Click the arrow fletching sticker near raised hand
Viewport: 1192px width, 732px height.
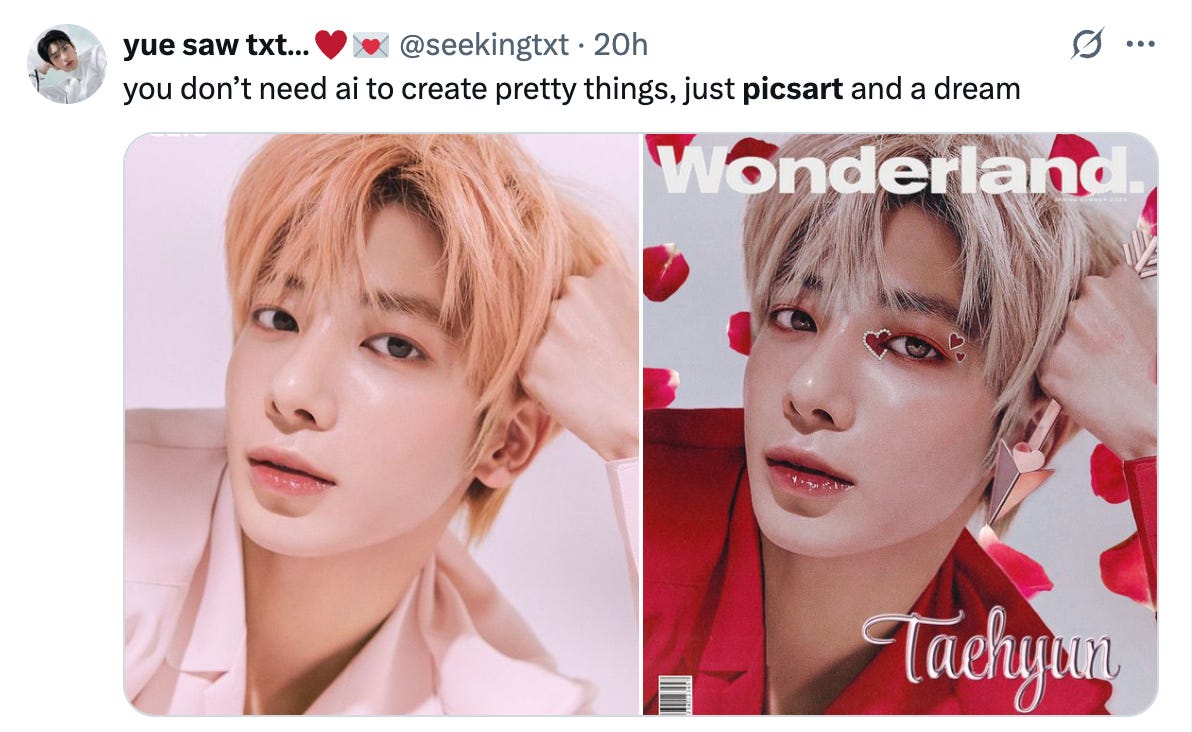pos(1142,255)
